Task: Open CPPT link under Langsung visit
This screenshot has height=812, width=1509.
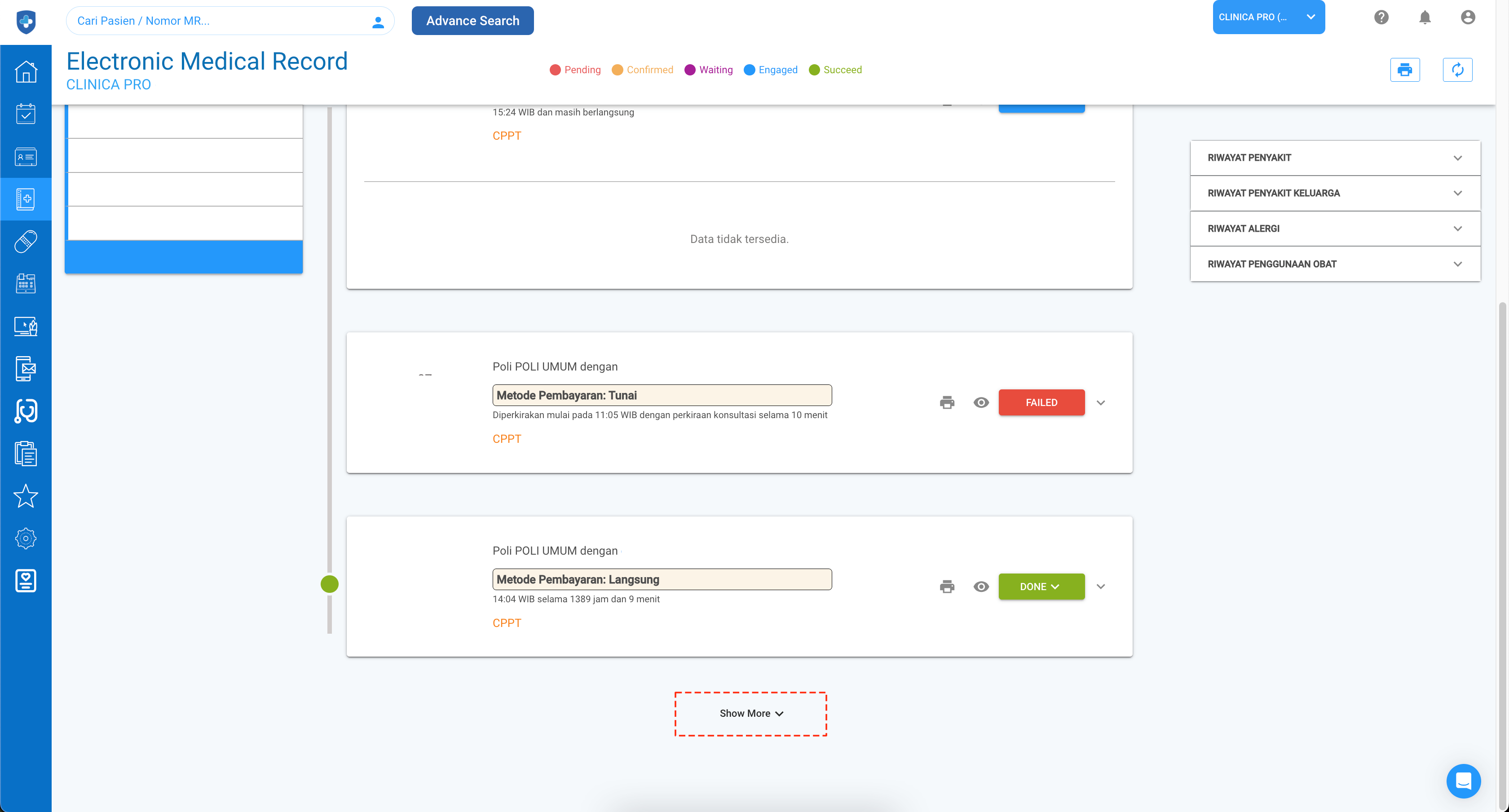Action: tap(507, 623)
